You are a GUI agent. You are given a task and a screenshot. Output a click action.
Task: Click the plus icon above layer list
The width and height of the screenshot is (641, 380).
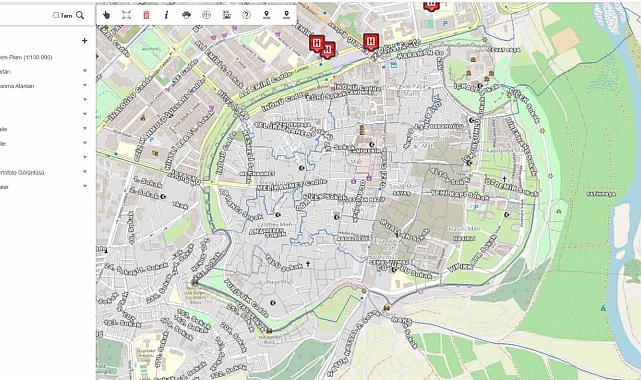(85, 40)
